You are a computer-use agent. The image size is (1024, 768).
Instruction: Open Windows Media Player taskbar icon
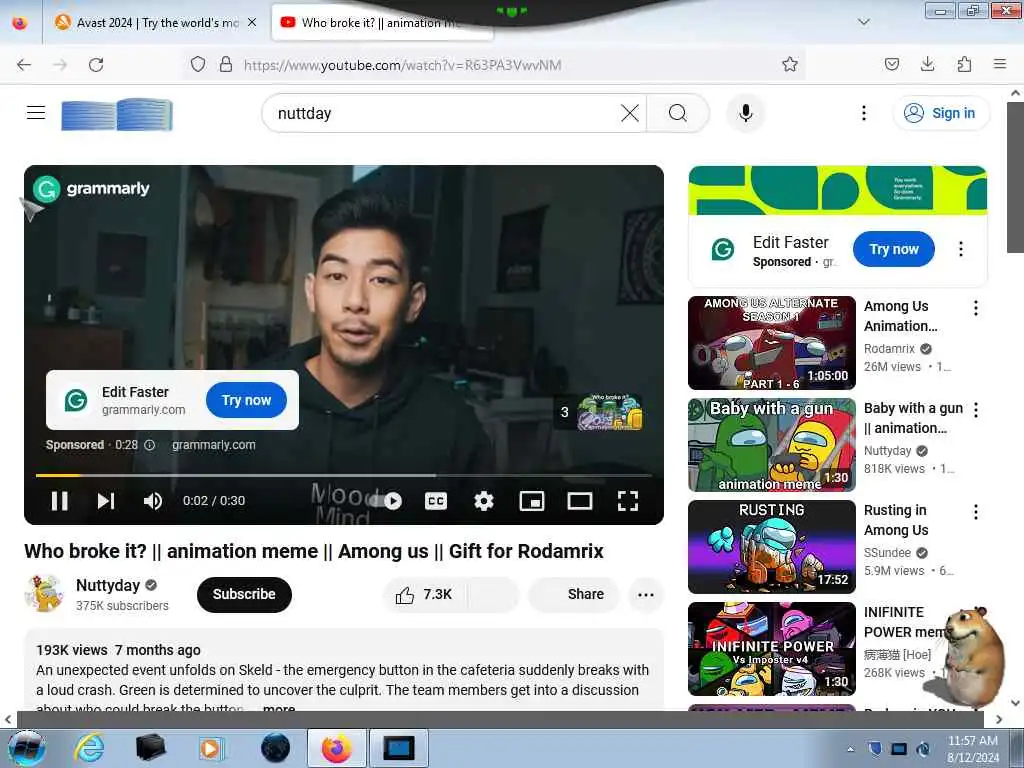coord(210,748)
